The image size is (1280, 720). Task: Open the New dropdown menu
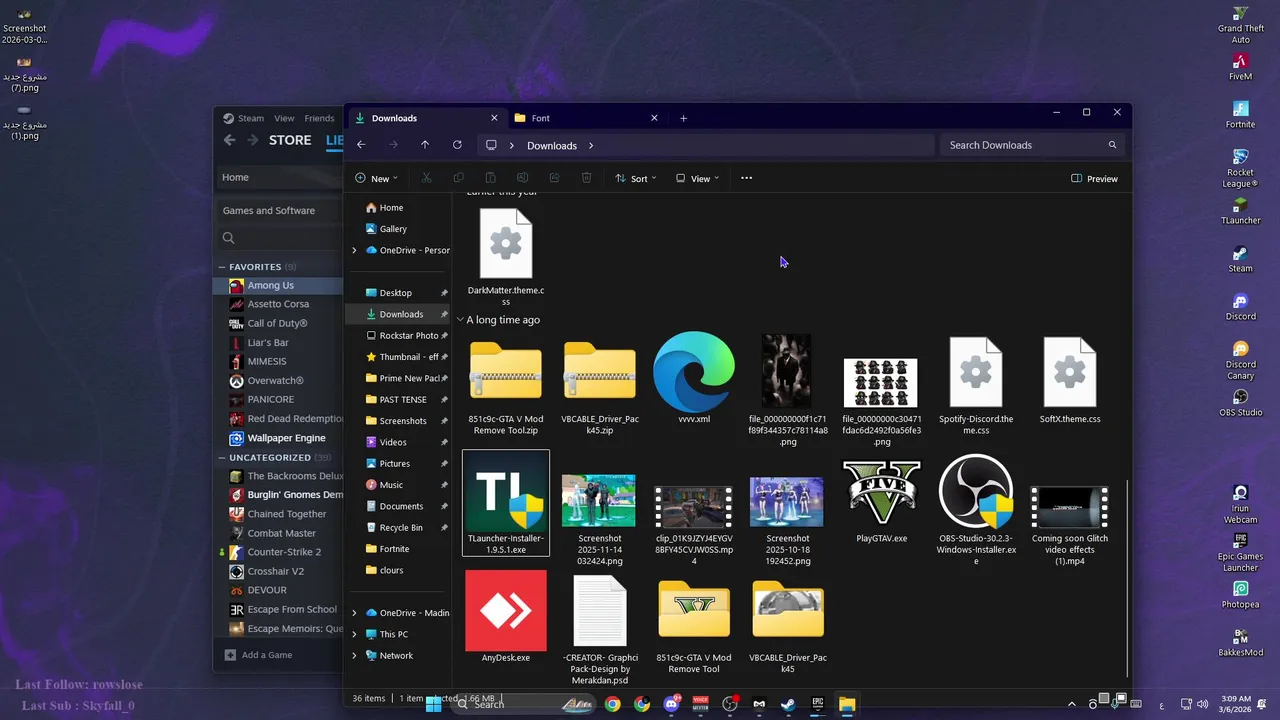[376, 178]
